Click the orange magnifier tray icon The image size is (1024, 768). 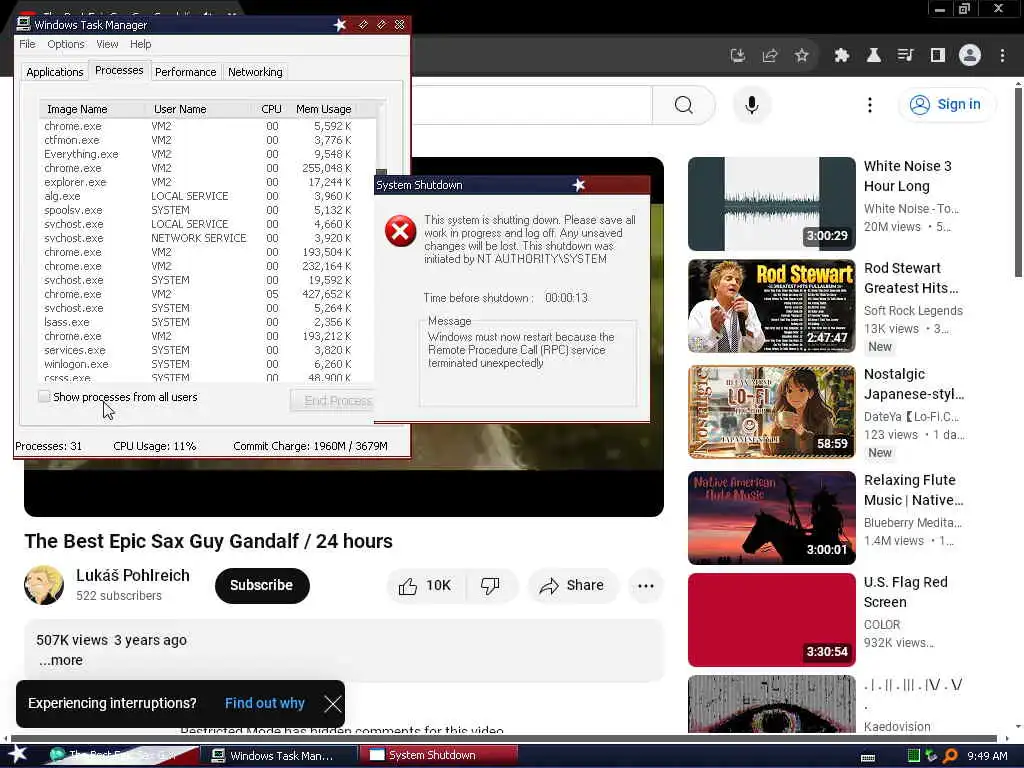pos(950,756)
